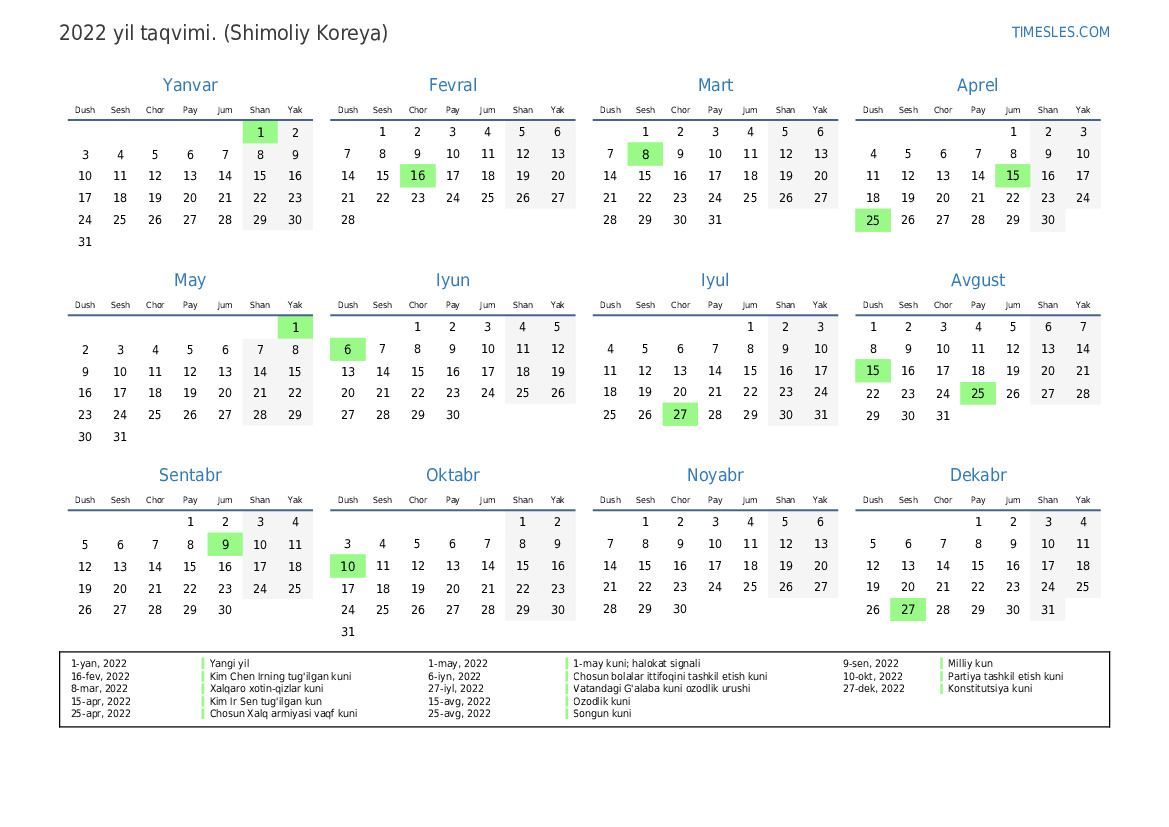Click highlighted December 27 date
The width and height of the screenshot is (1169, 827).
tap(908, 609)
